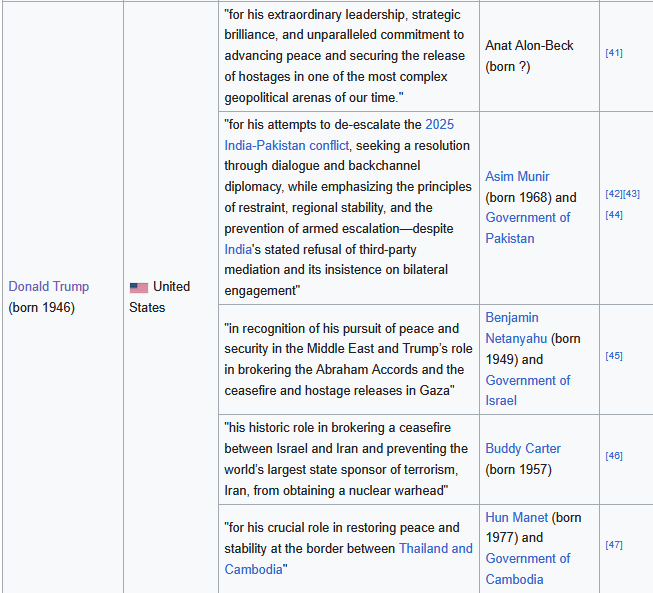The width and height of the screenshot is (653, 593).
Task: Click the United States flag icon
Action: click(x=138, y=288)
